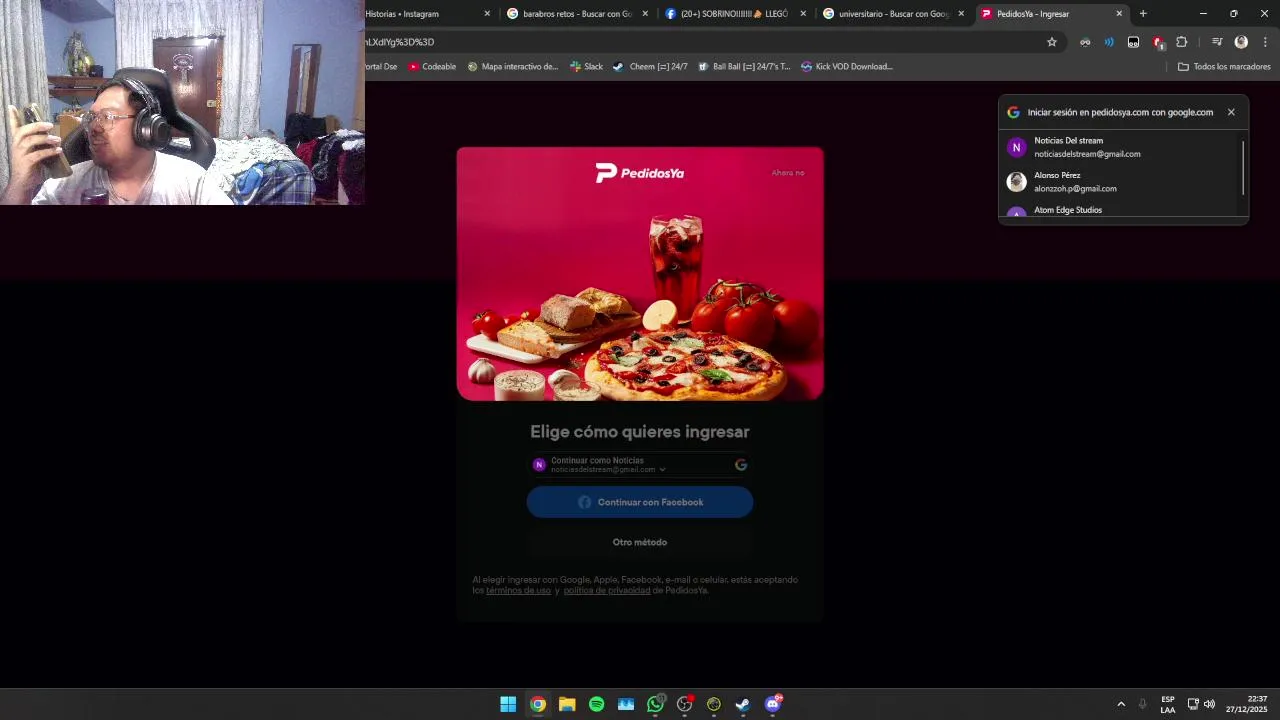
Task: Open Chrome three-dot menu
Action: coord(1265,42)
